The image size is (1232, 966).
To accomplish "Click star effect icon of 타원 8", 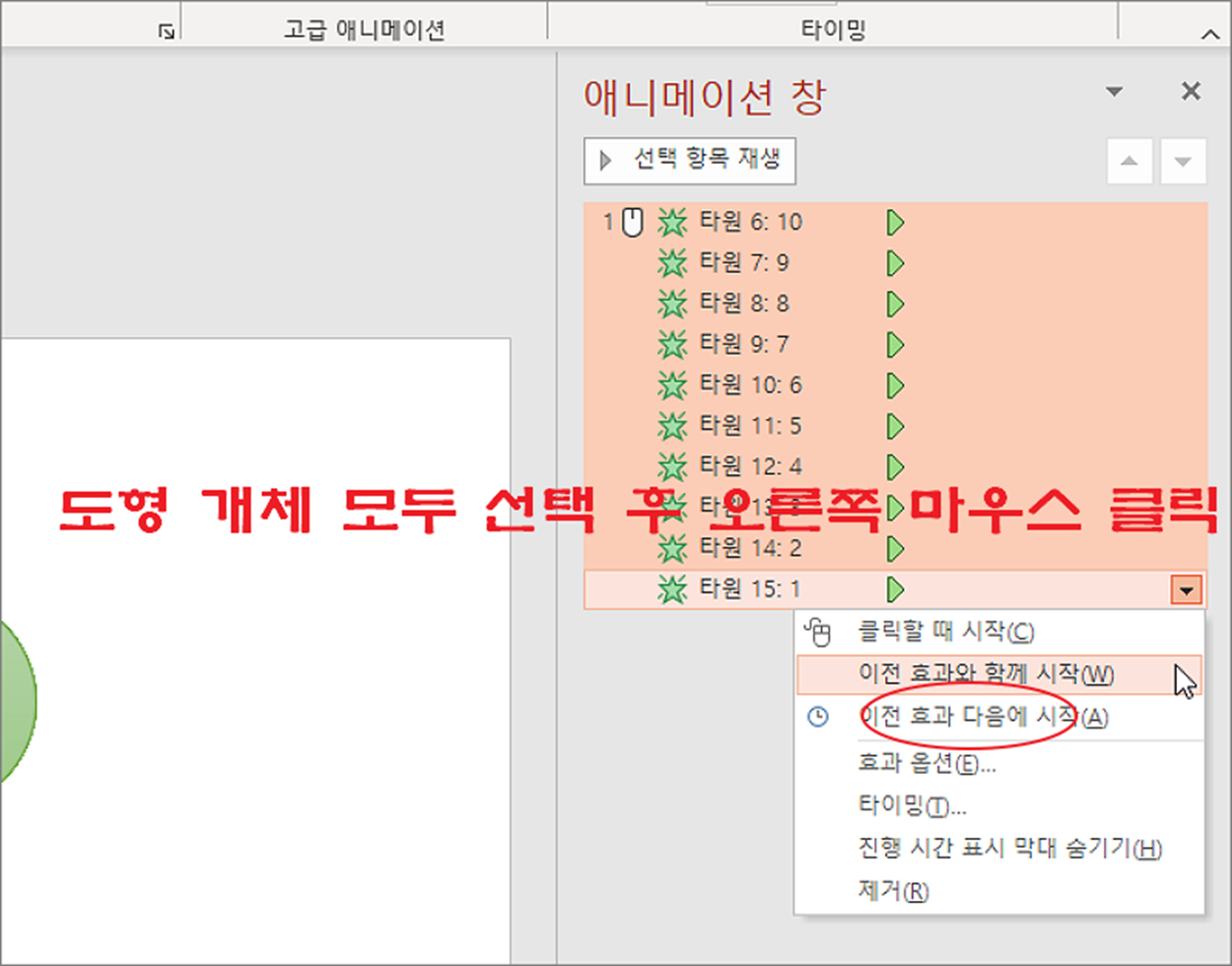I will tap(672, 304).
